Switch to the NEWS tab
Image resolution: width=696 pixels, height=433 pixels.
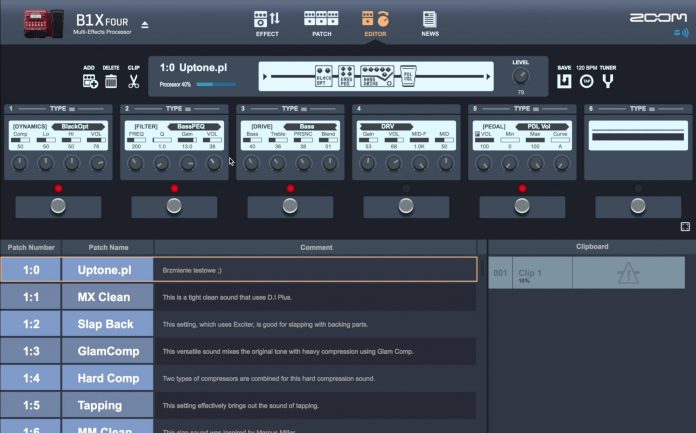429,22
